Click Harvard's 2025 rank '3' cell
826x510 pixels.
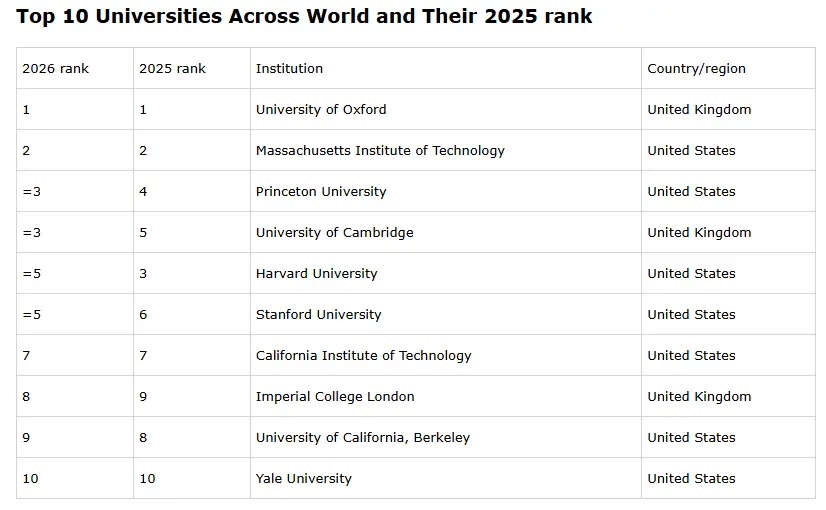pyautogui.click(x=143, y=274)
